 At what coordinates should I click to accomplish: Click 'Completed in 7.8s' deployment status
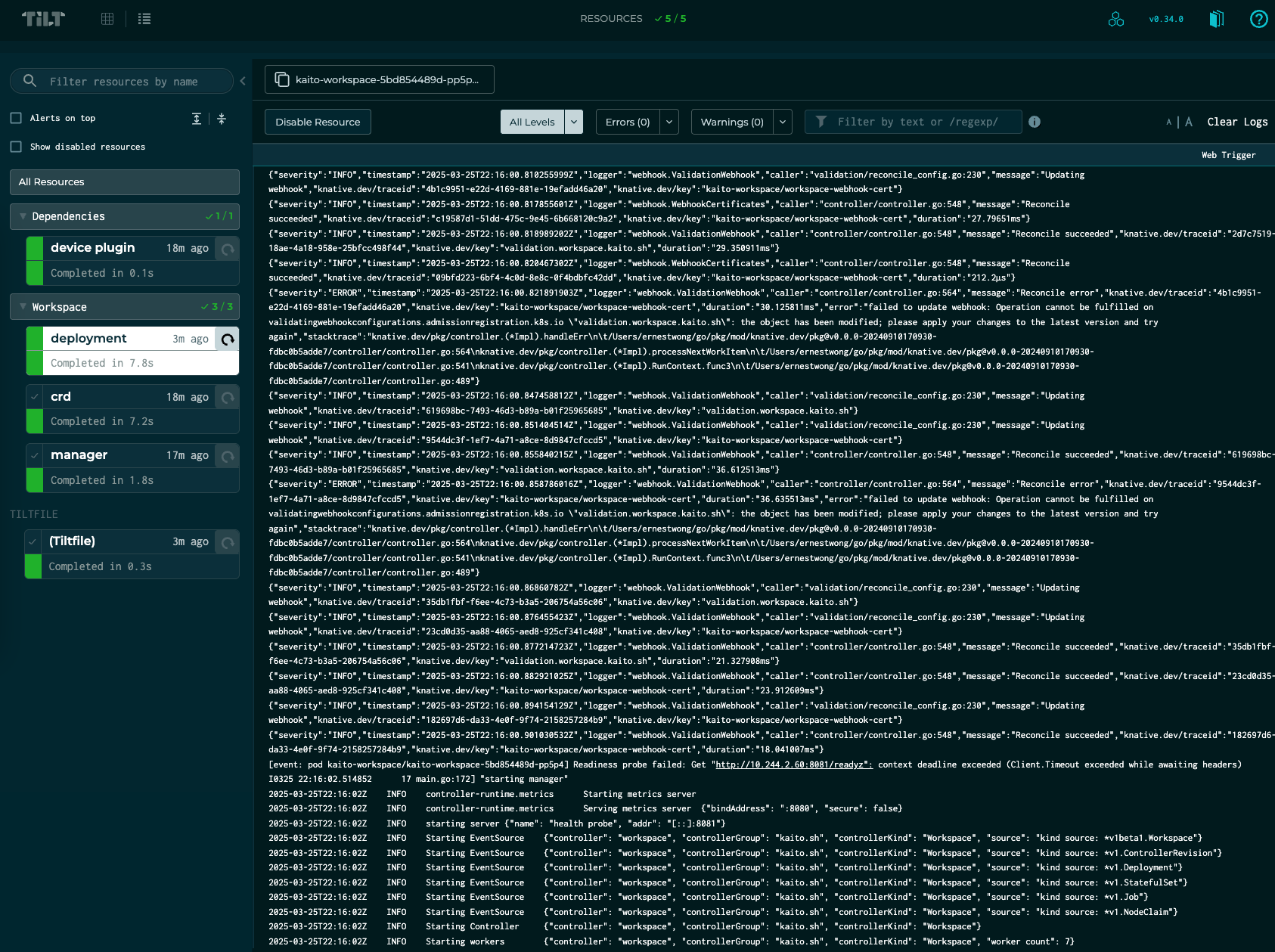click(x=102, y=363)
